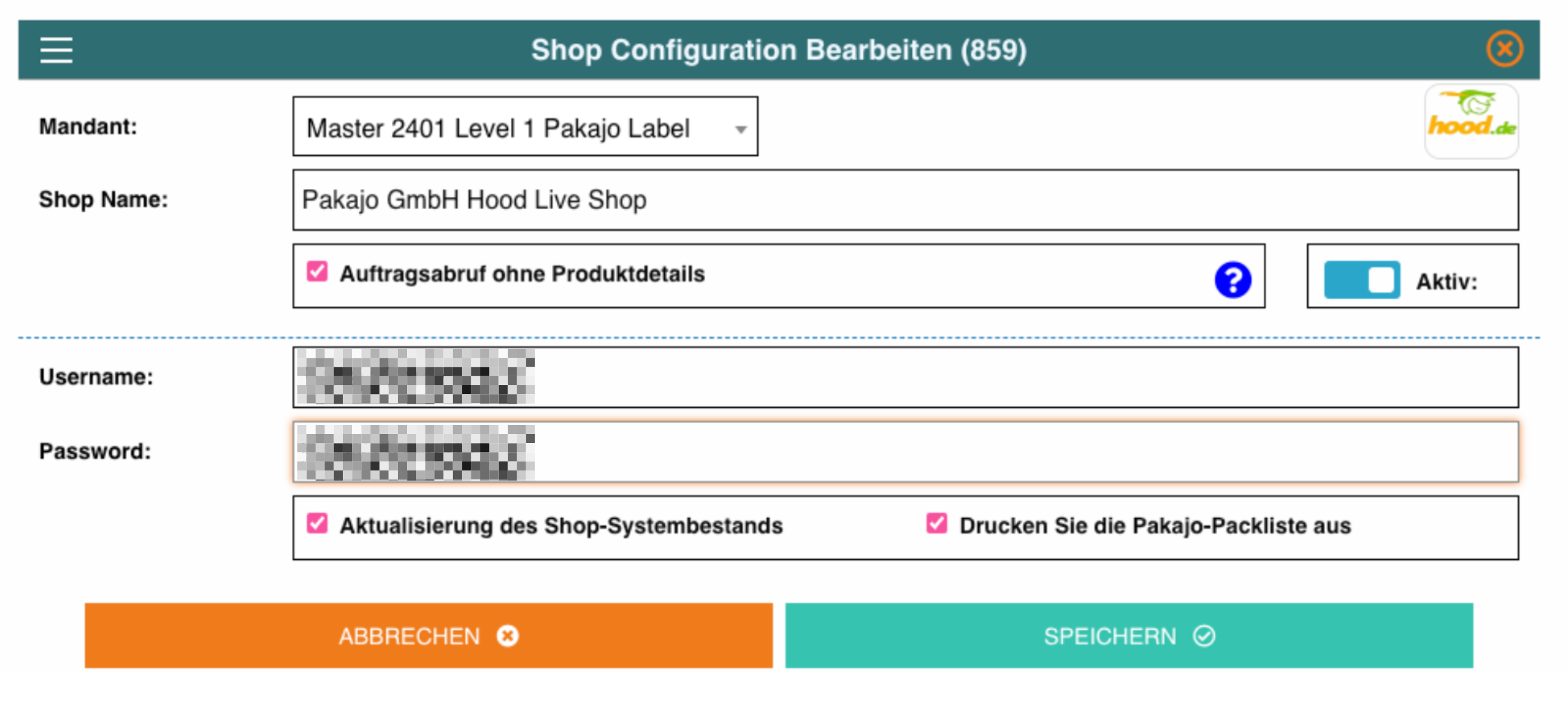Disable Drucken Sie die Pakajo-Packliste aus

[x=936, y=524]
